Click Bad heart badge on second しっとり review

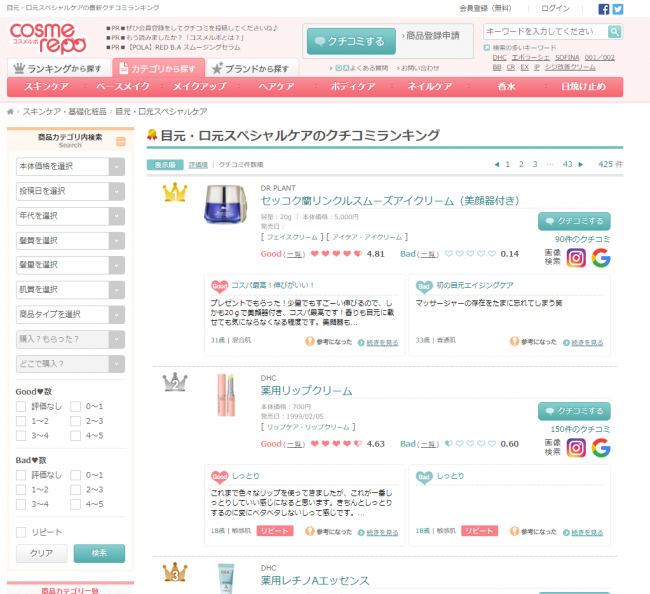(424, 476)
